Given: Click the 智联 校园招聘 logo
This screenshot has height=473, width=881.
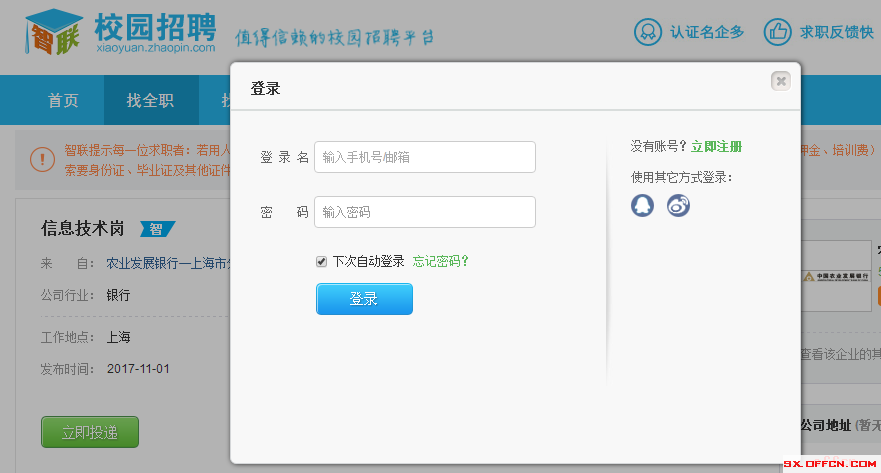Looking at the screenshot, I should point(120,31).
